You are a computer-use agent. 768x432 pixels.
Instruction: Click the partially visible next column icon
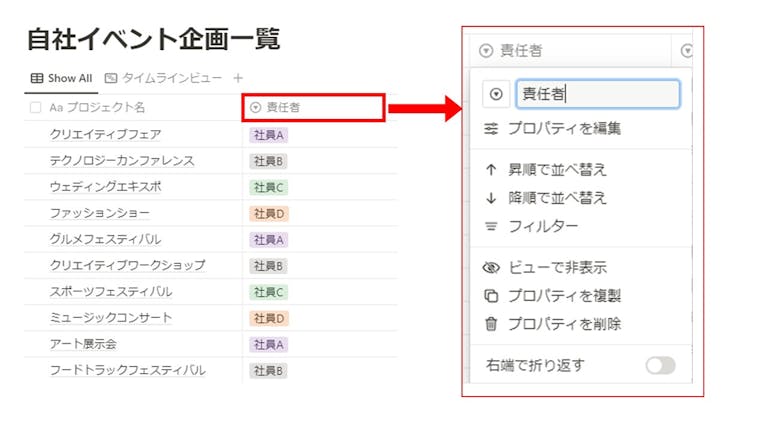point(687,50)
